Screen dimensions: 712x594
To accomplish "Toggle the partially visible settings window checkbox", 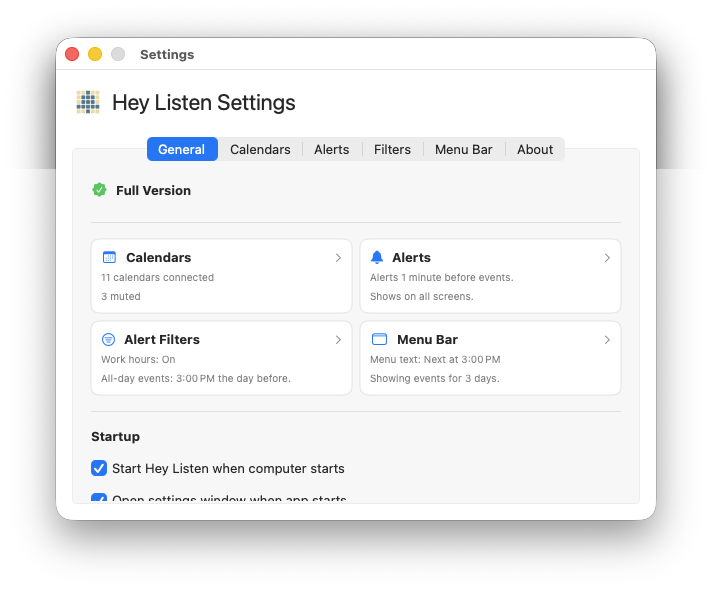I will tap(99, 498).
